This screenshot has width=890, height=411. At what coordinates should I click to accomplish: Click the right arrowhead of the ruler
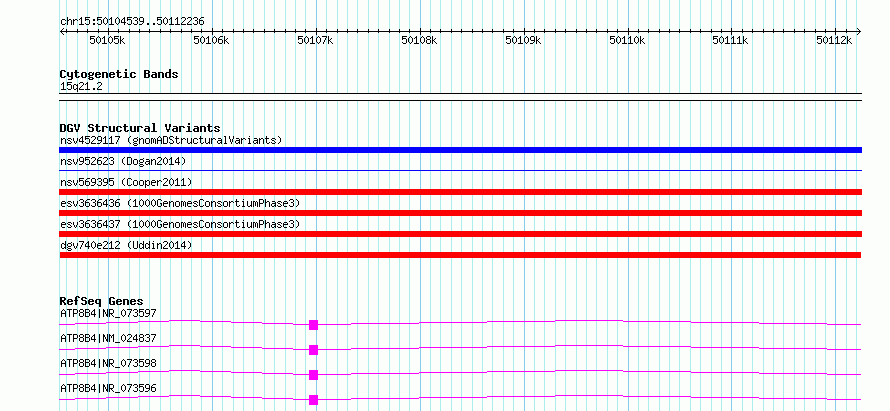pyautogui.click(x=859, y=31)
